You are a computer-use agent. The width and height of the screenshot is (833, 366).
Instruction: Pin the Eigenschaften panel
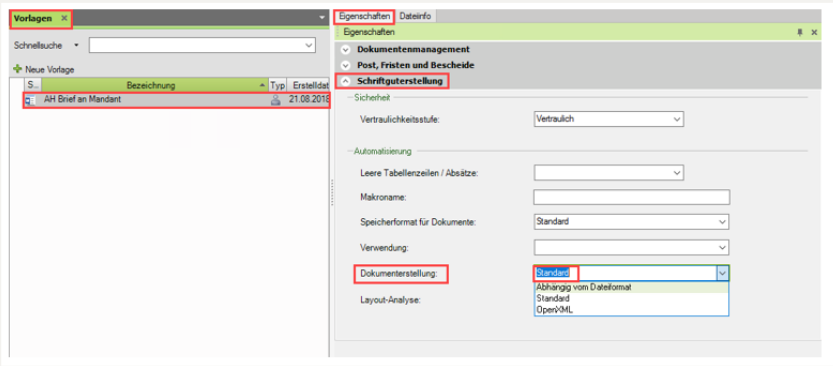point(800,32)
